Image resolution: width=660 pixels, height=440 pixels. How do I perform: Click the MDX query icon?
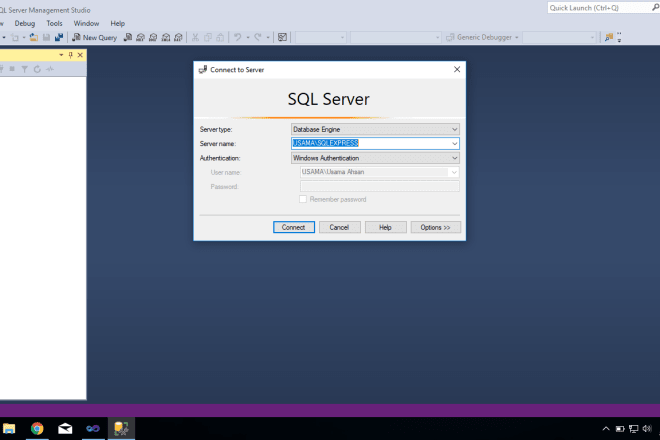pos(141,37)
